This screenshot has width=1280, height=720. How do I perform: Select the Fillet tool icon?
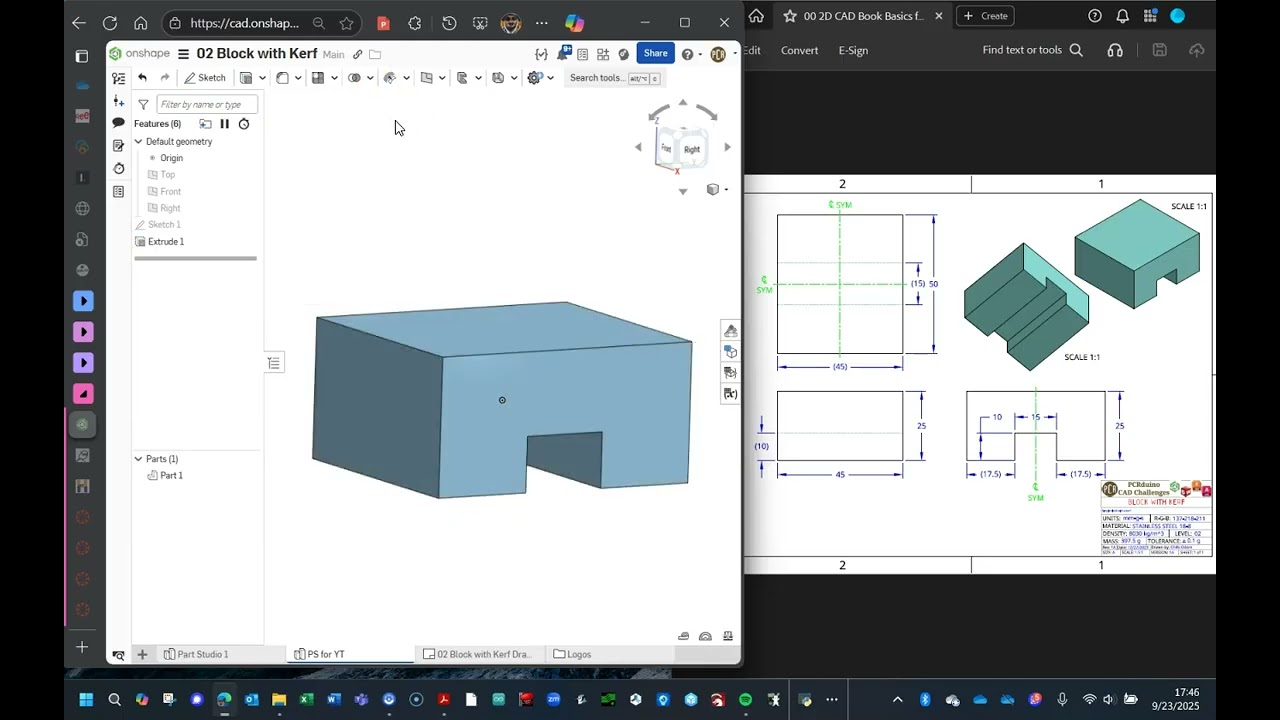click(x=282, y=78)
